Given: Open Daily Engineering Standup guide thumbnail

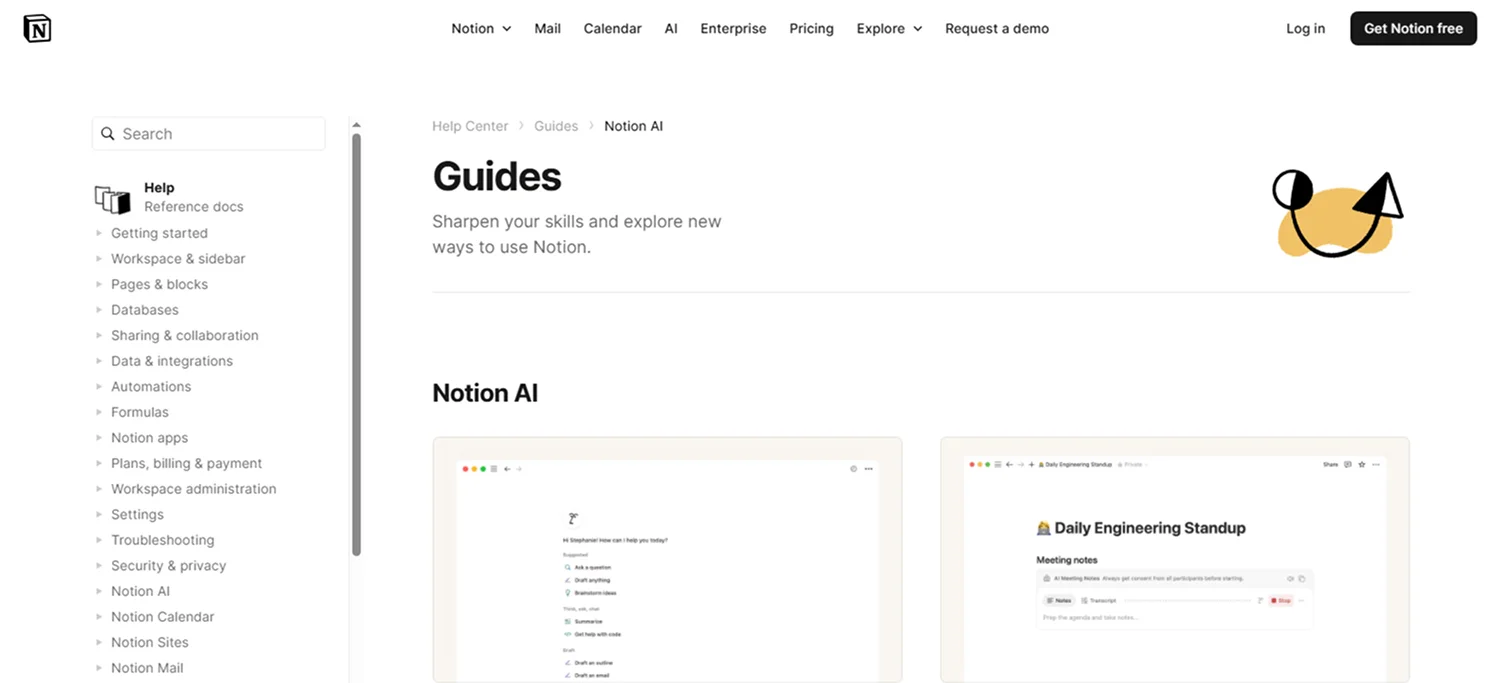Looking at the screenshot, I should pos(1175,560).
